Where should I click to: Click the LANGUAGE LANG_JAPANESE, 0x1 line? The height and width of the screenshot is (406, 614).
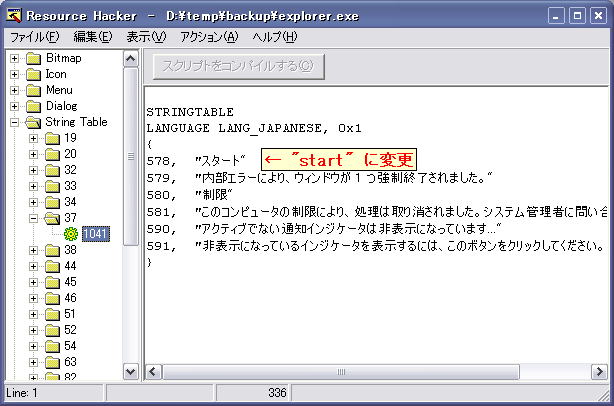[x=254, y=128]
